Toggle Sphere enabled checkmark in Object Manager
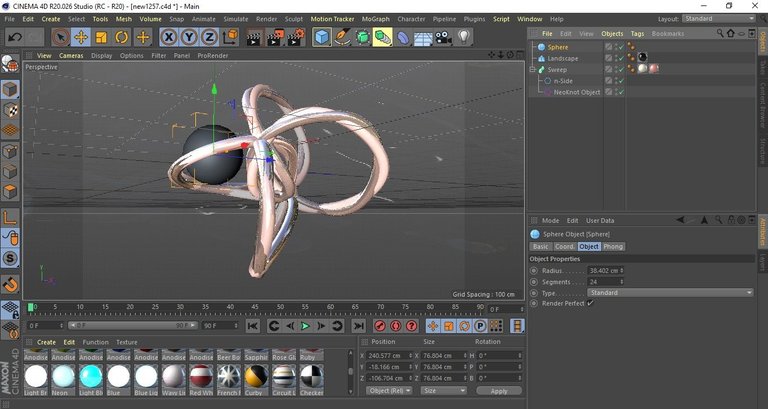768x409 pixels. [621, 47]
